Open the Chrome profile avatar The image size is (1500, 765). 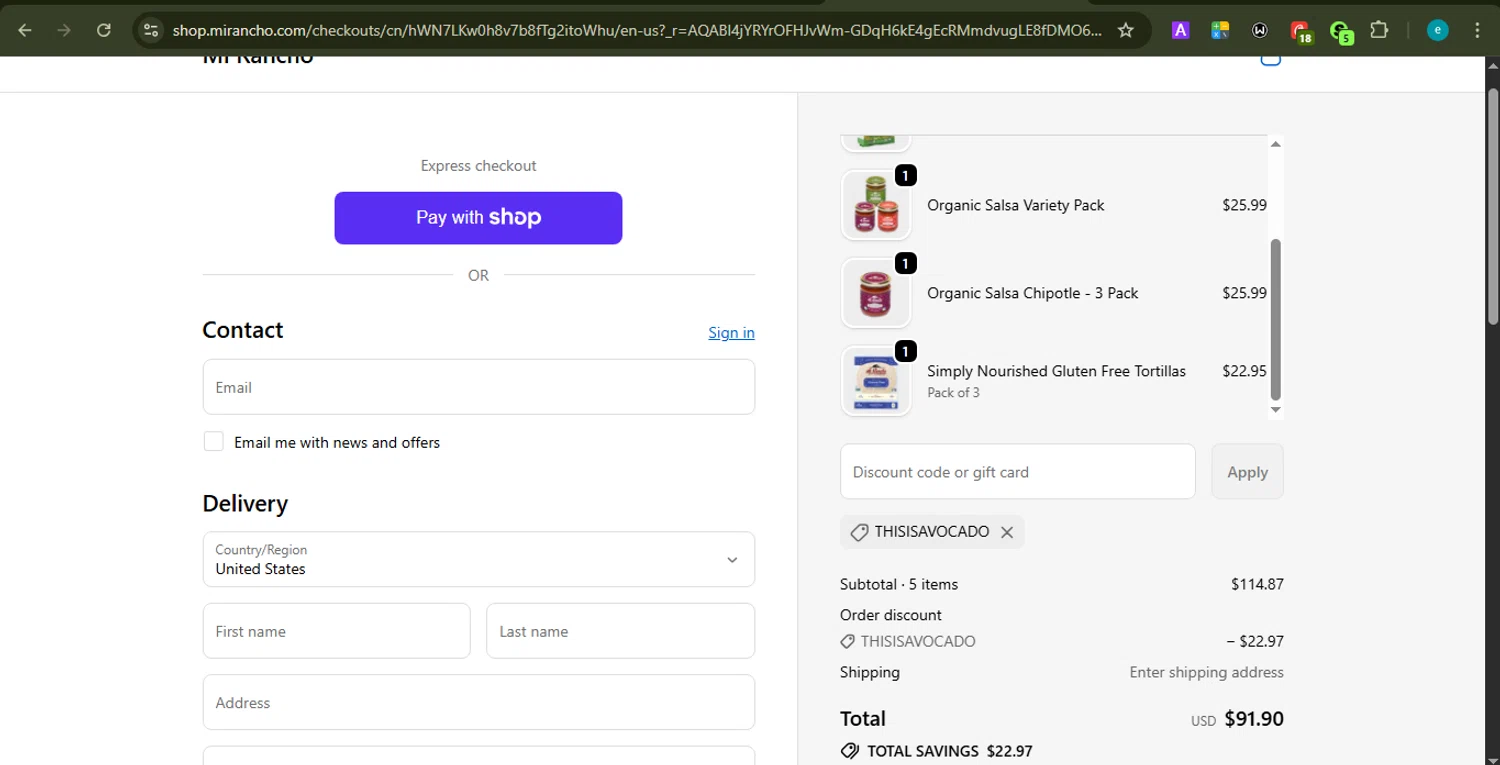click(1437, 30)
